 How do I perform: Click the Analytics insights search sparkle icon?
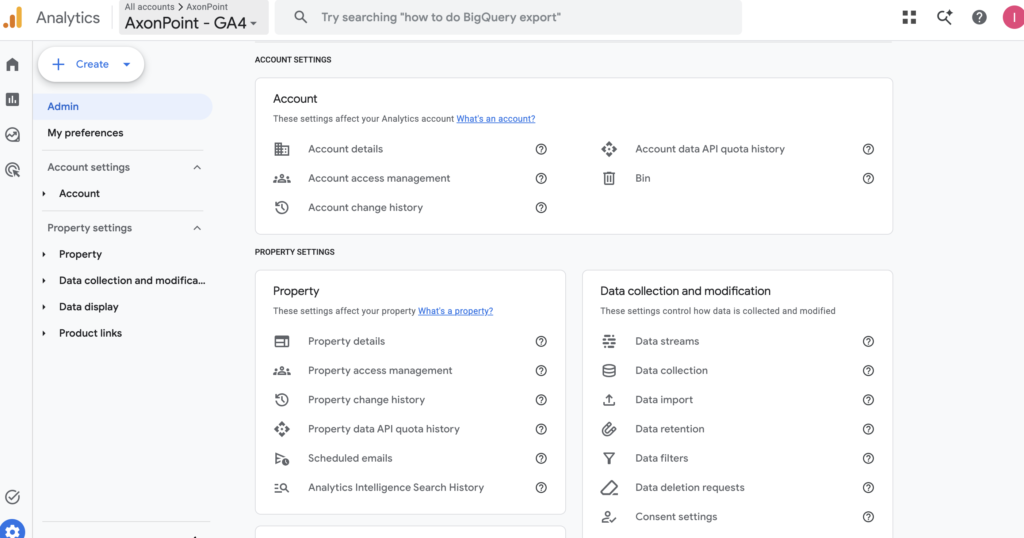pyautogui.click(x=944, y=18)
